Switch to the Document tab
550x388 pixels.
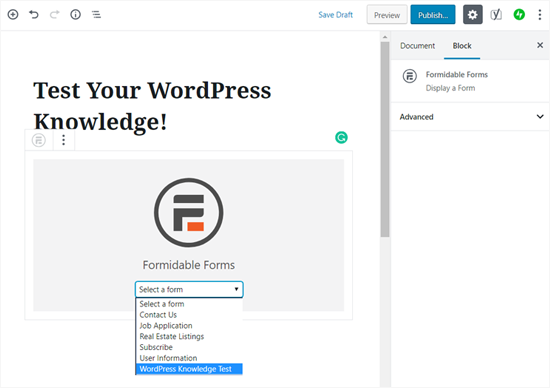click(417, 46)
